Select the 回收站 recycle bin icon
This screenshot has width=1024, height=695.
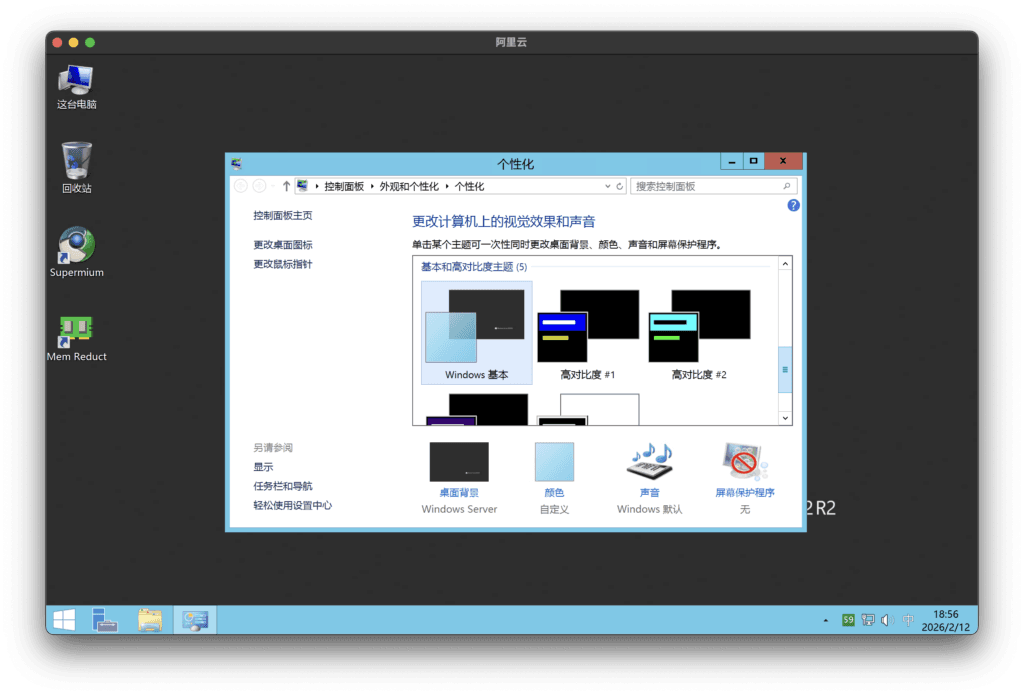[x=76, y=160]
